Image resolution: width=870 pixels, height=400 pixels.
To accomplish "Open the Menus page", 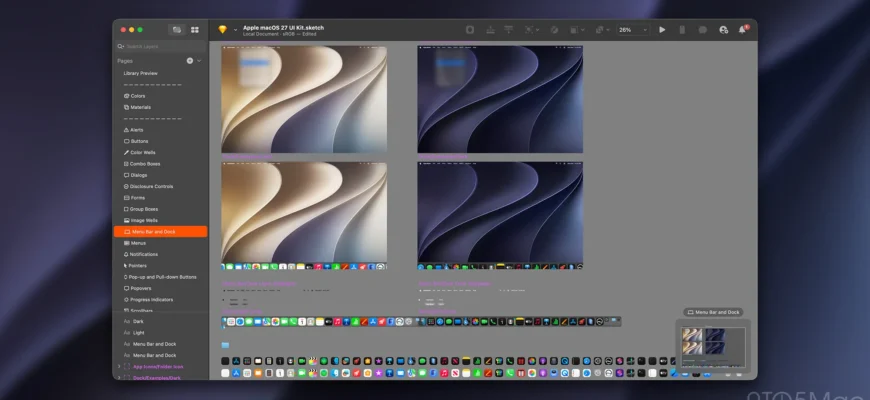I will click(x=160, y=243).
